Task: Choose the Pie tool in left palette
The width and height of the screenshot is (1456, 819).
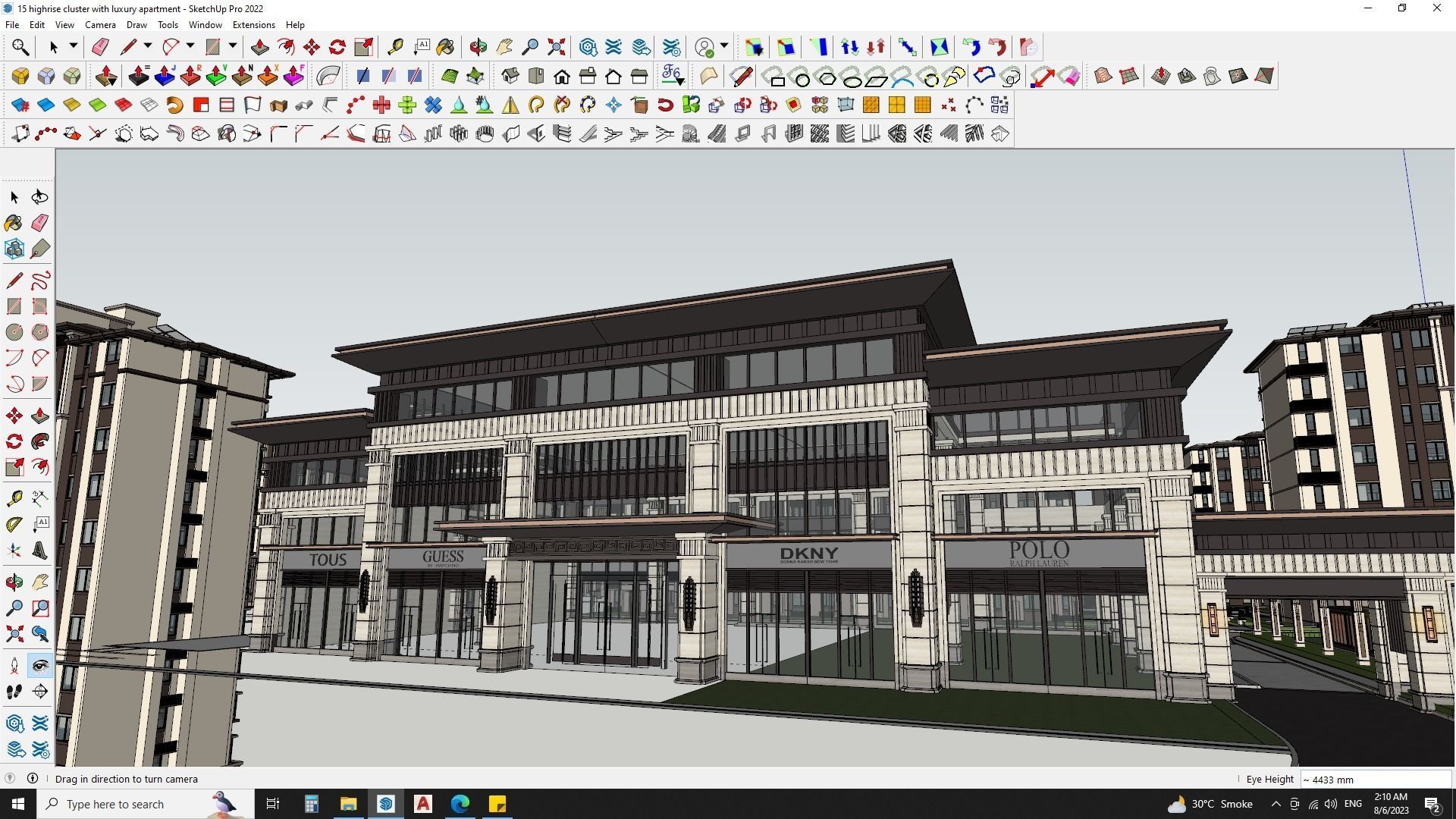Action: click(x=40, y=384)
